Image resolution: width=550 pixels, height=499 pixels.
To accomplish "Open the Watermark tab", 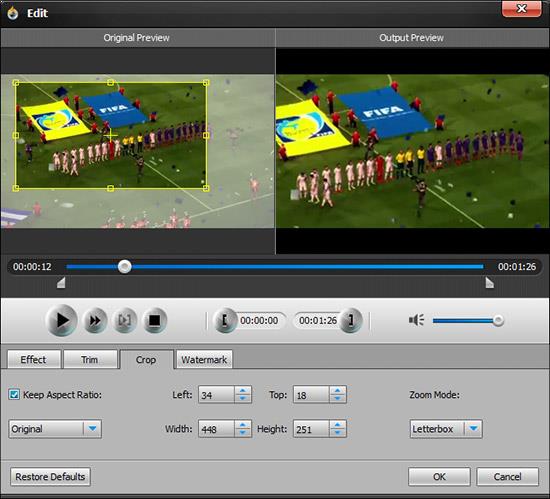I will [x=204, y=359].
